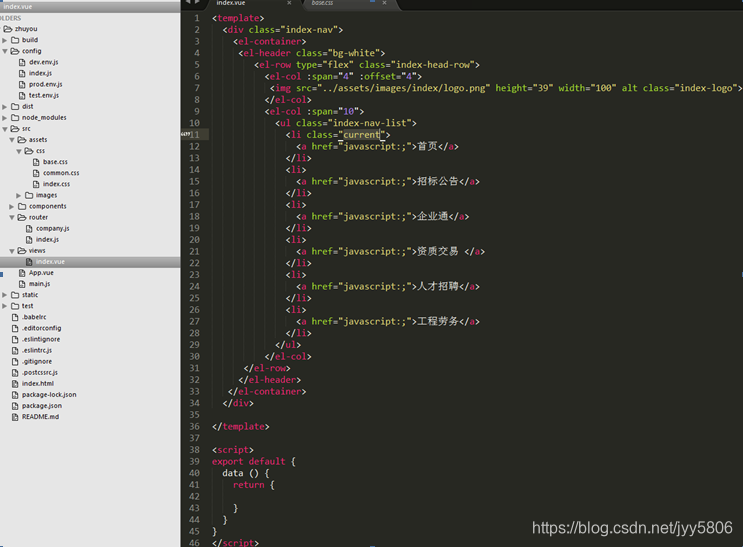Click the zhuyou root folder icon
743x547 pixels.
[8, 29]
